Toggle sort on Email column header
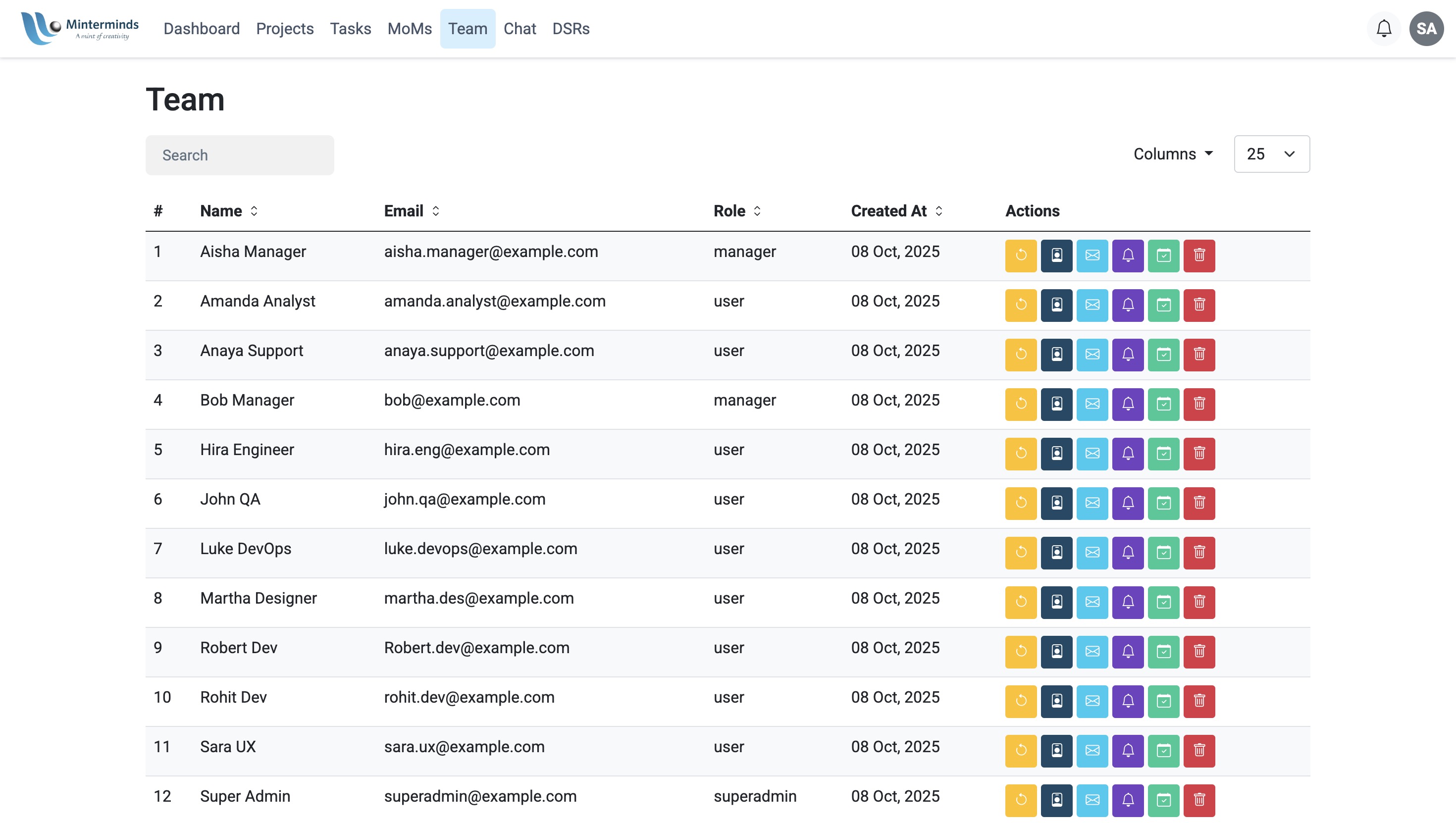 pyautogui.click(x=412, y=211)
